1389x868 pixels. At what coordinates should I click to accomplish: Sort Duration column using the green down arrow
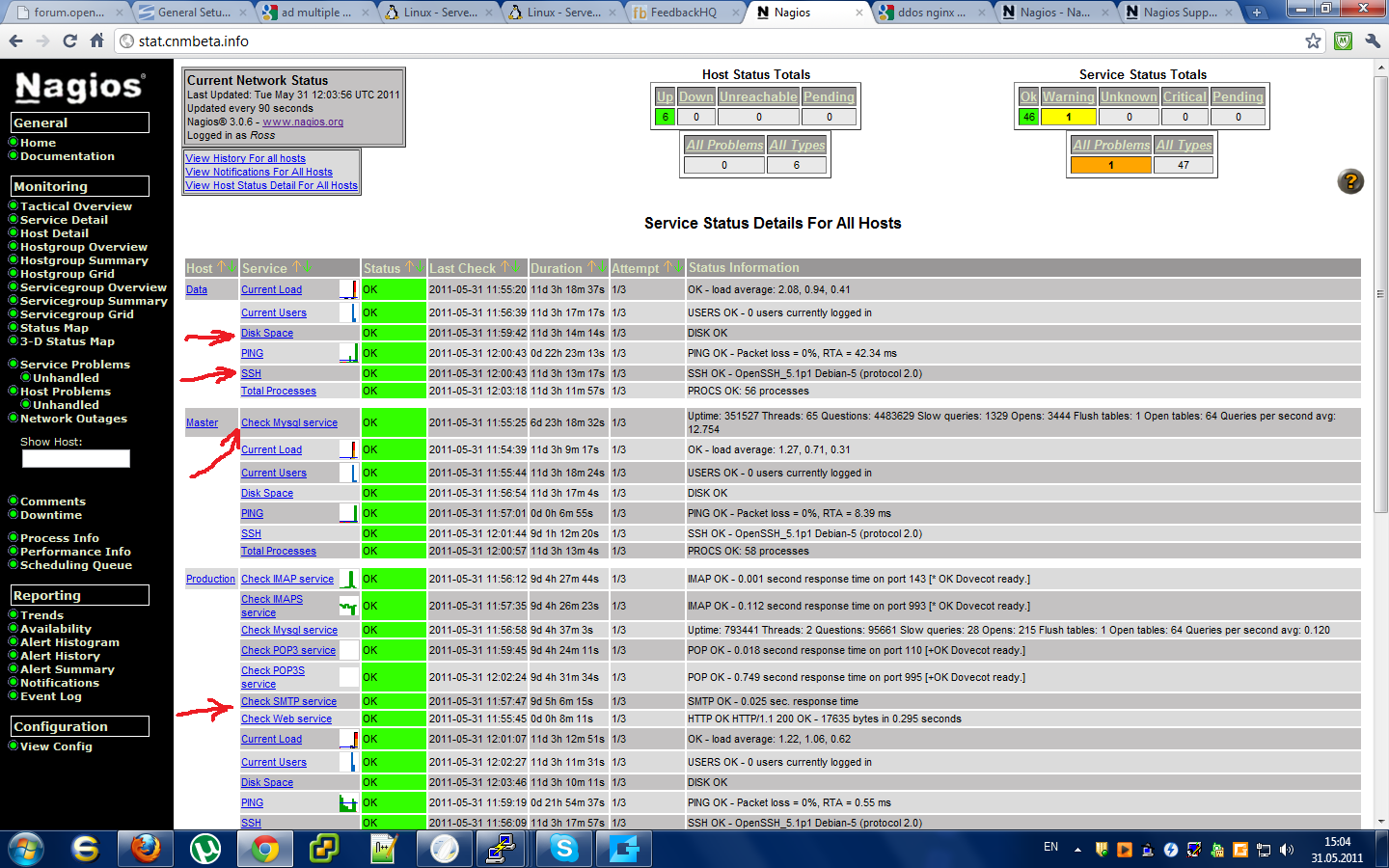coord(602,267)
